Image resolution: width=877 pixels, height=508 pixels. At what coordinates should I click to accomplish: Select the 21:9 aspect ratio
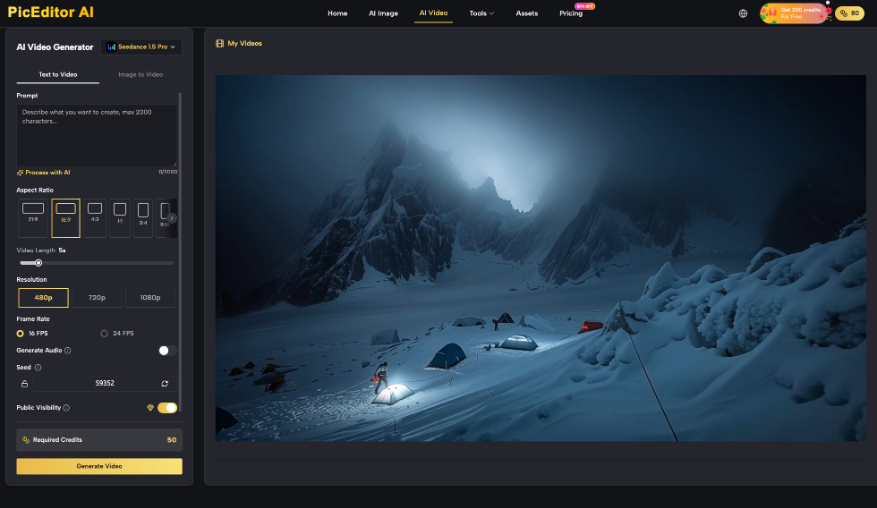33,217
